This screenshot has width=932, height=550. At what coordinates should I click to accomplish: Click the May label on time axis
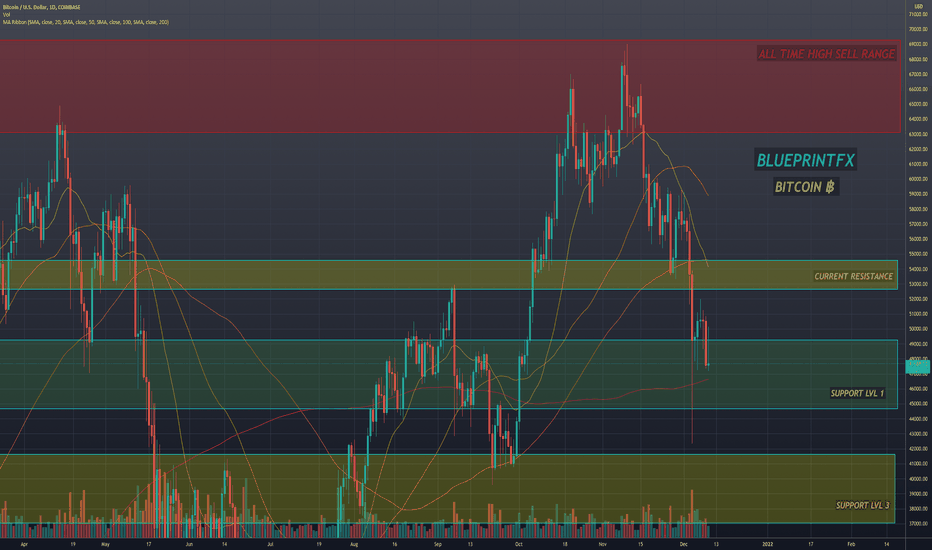(105, 544)
